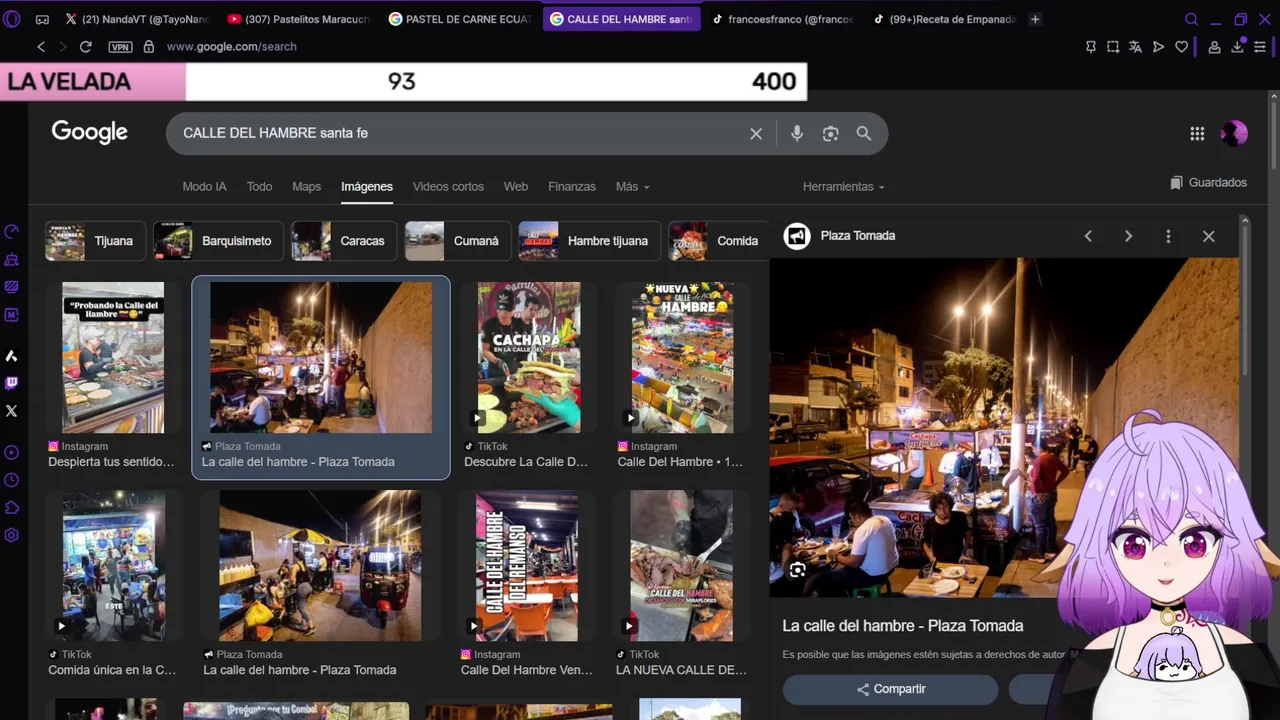Add page to bookmarks heart icon
The image size is (1280, 720).
click(x=1181, y=47)
